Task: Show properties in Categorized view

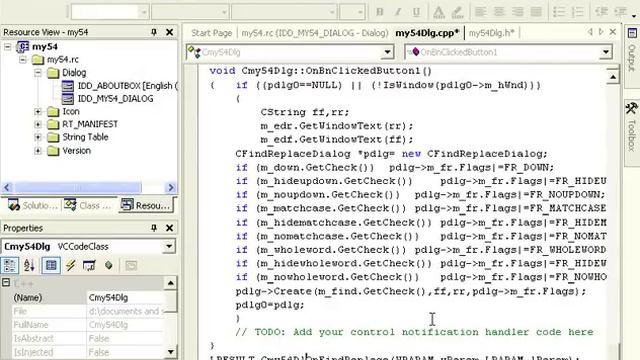Action: click(x=10, y=266)
